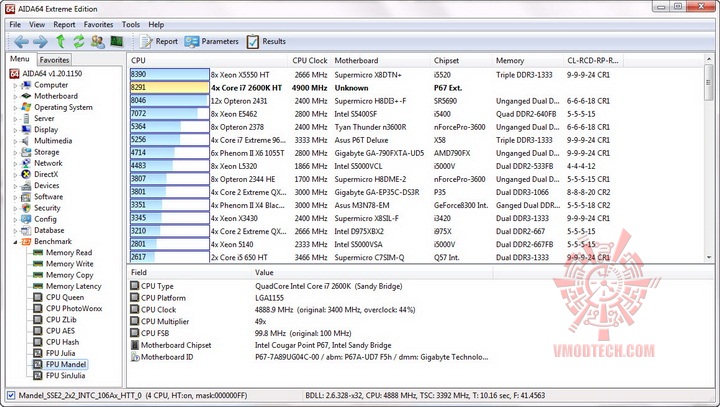Select the CPU Queen benchmark icon

pos(38,297)
